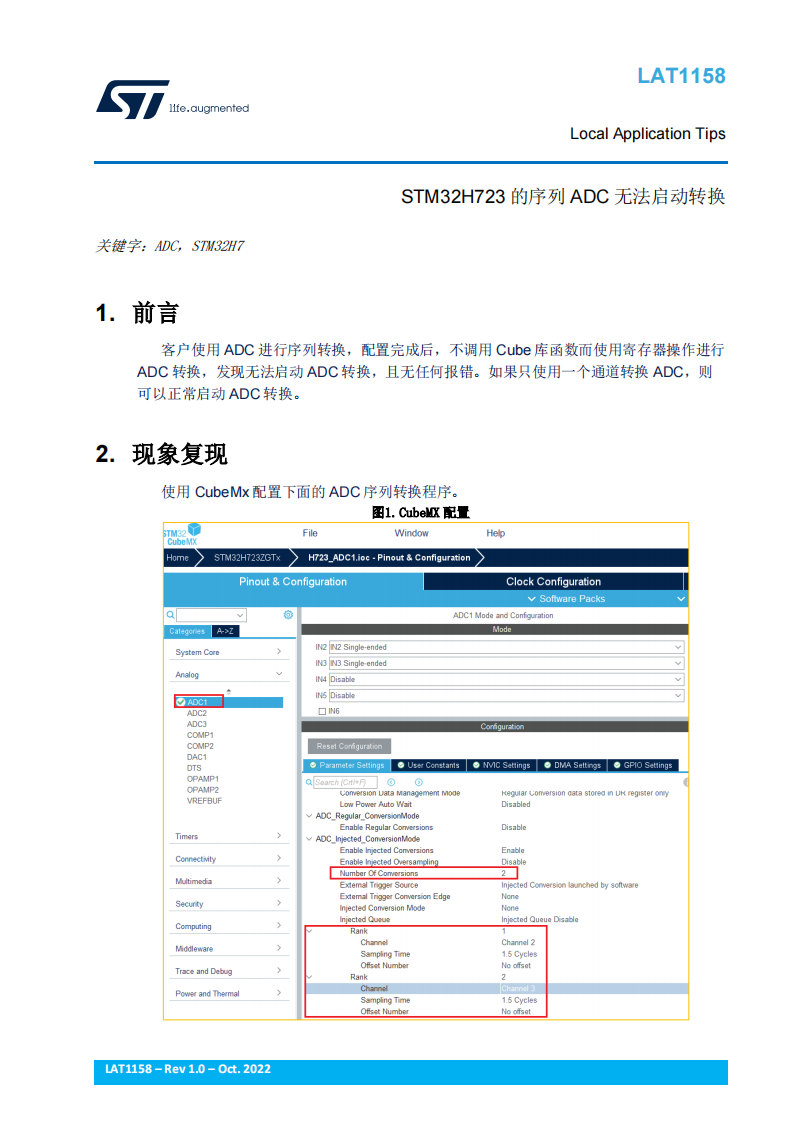Click the Reset Configuration button
The image size is (793, 1122).
click(349, 746)
